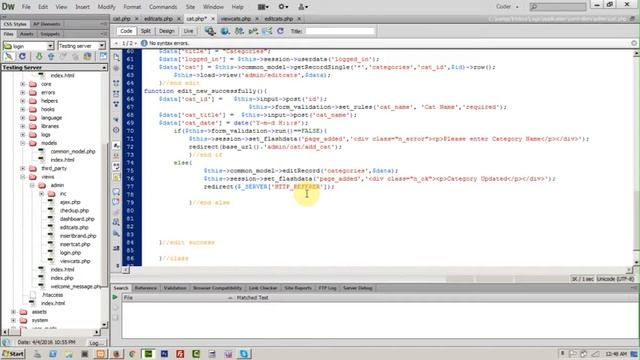Open the Photoshop taskbar icon
The width and height of the screenshot is (640, 360).
pyautogui.click(x=164, y=354)
